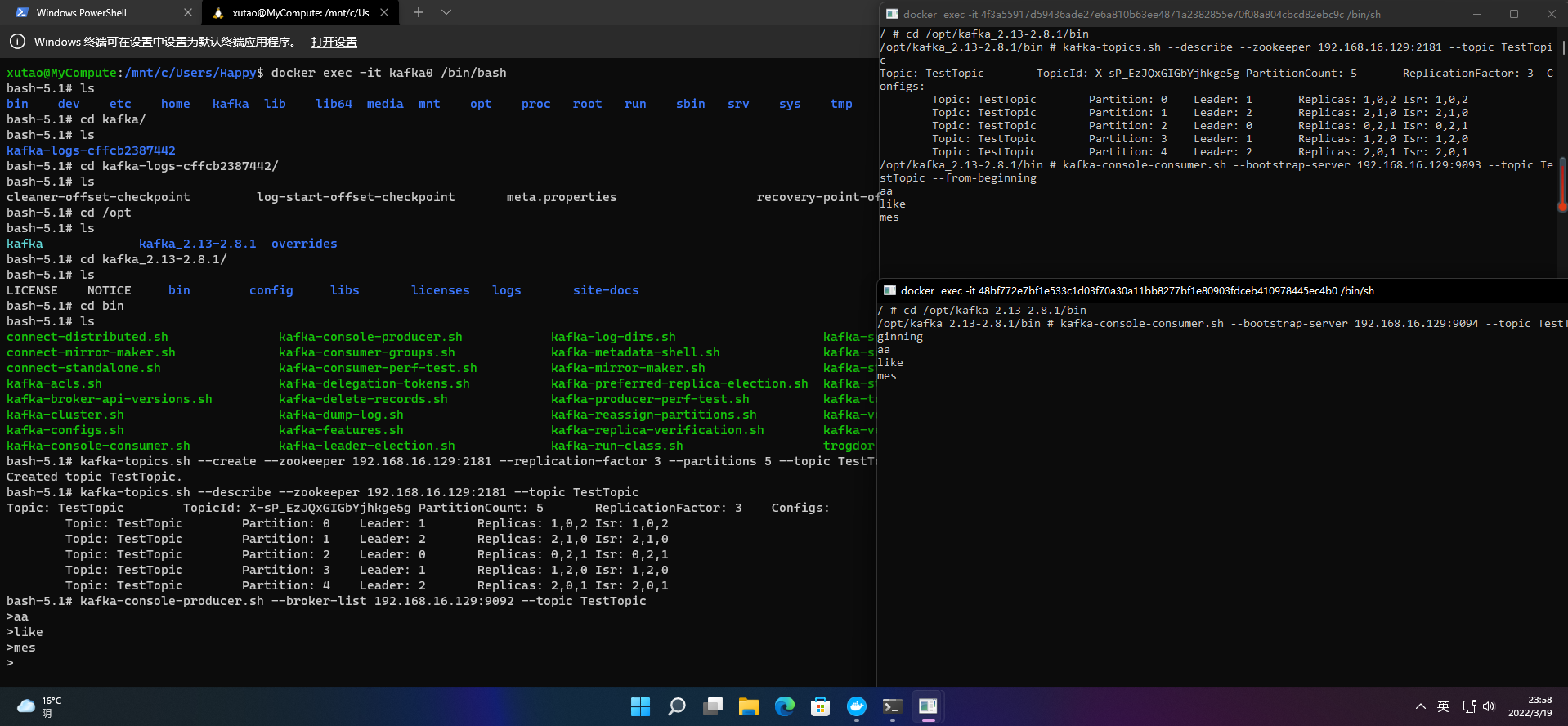Open the weather widget showing 16°C
The height and width of the screenshot is (726, 1568).
pyautogui.click(x=39, y=706)
